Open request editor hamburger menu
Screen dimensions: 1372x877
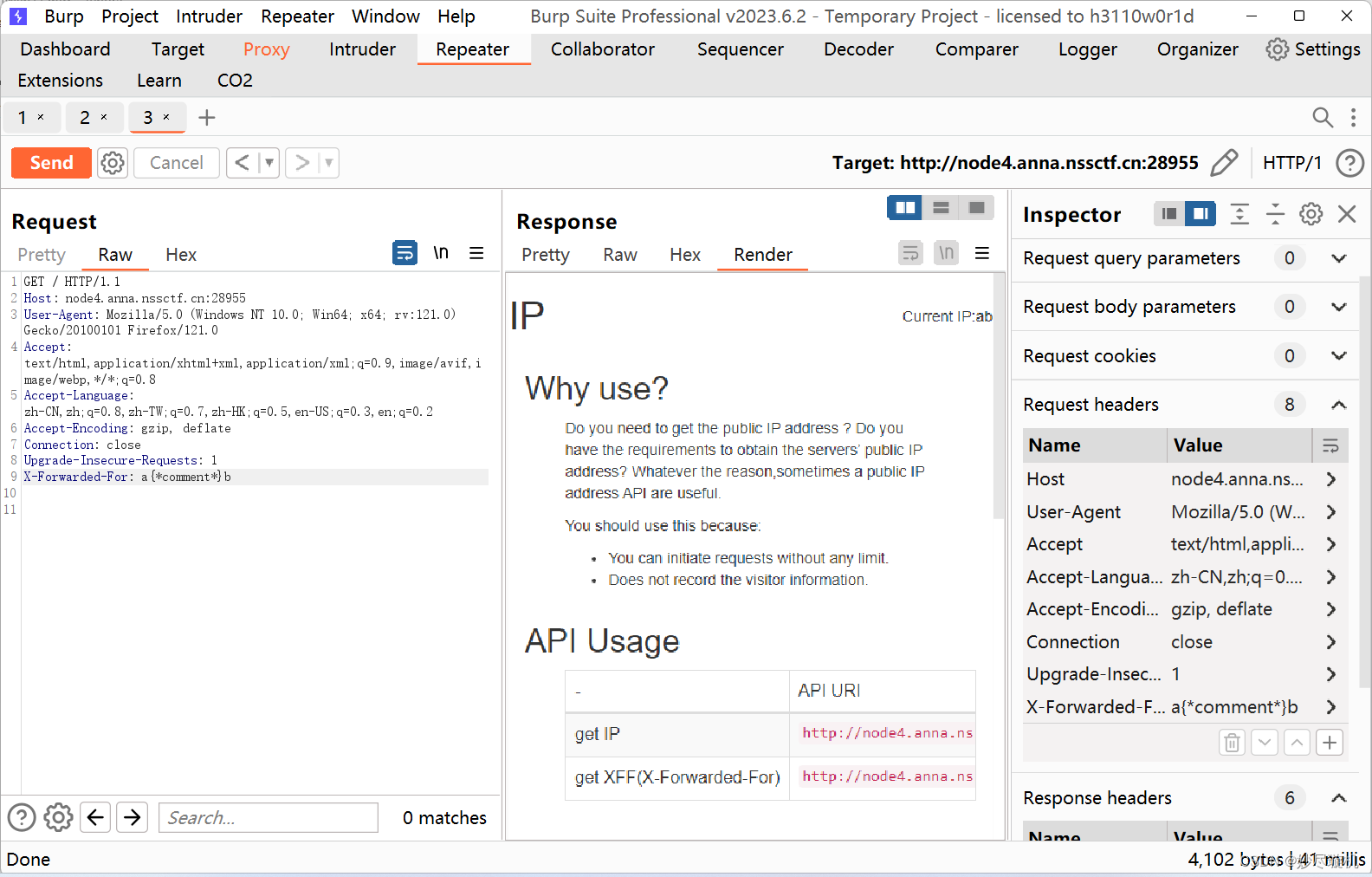pos(476,253)
